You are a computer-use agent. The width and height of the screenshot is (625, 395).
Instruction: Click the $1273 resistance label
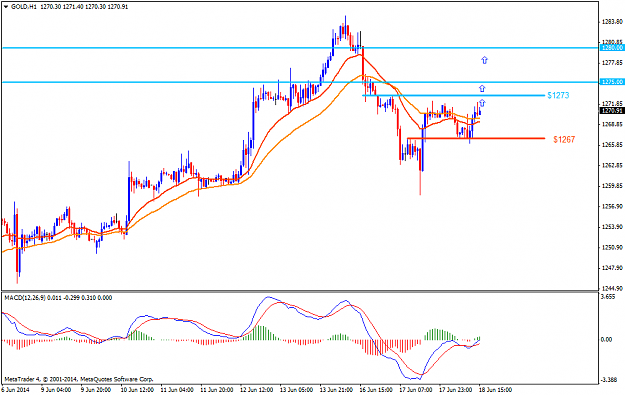tap(558, 95)
